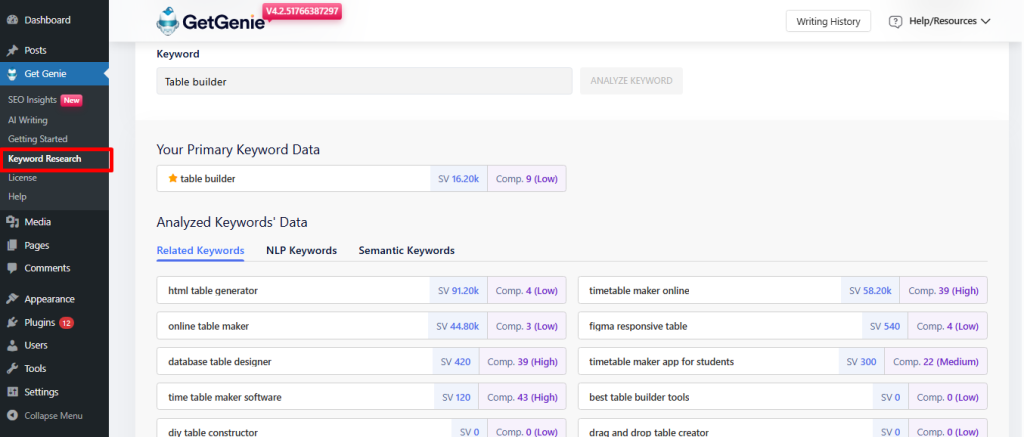Select the figma responsive table keyword
The width and height of the screenshot is (1024, 437).
point(782,326)
